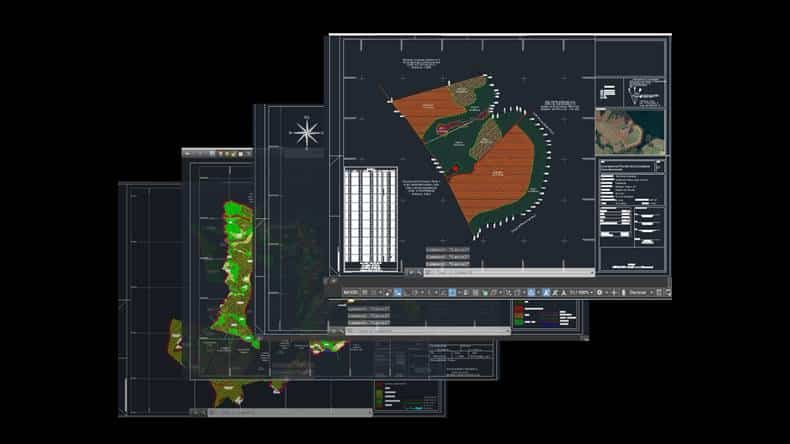Click the command line input of front window
Screen dimensions: 790x444
tap(509, 273)
